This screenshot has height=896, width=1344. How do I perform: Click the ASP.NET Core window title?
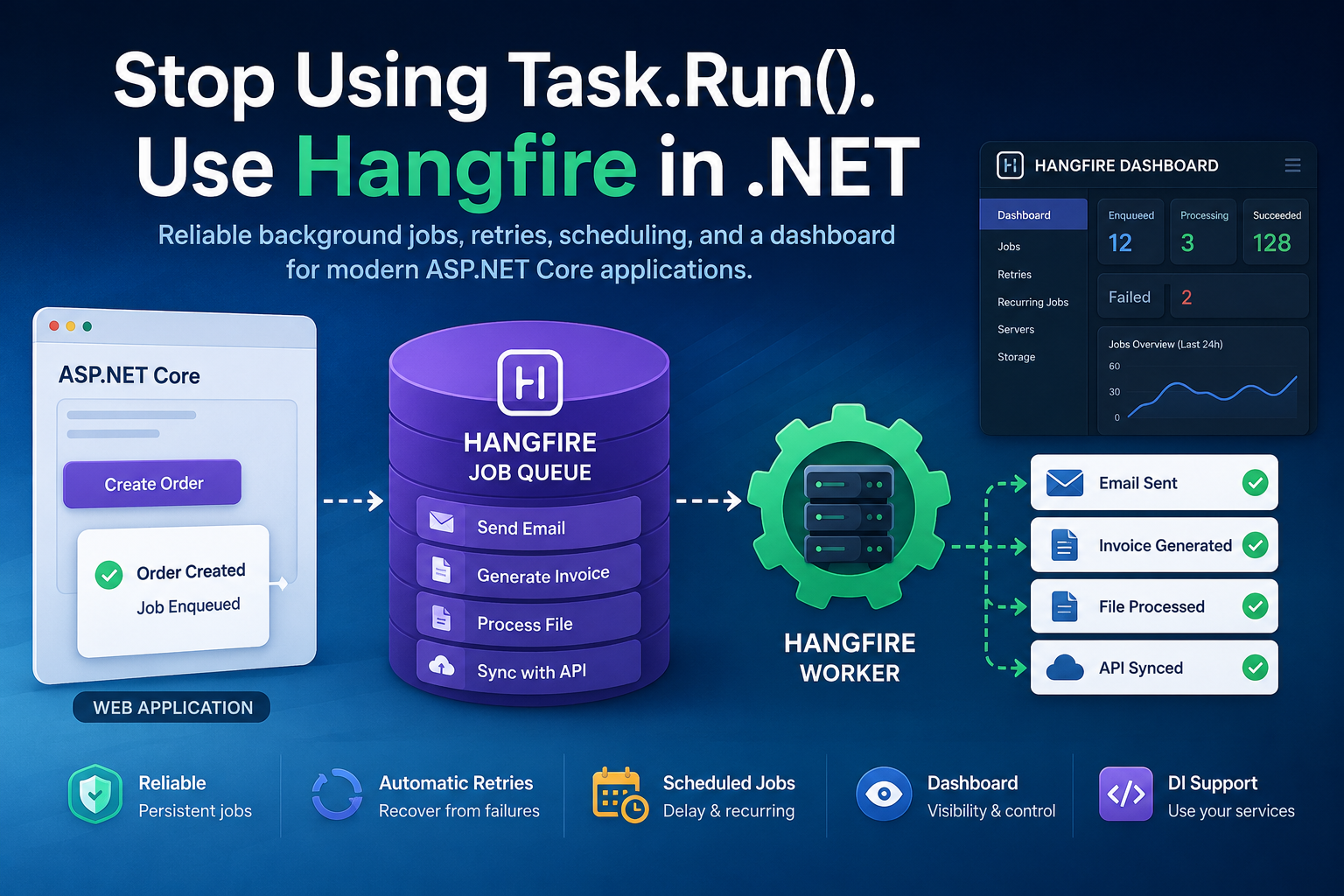click(x=129, y=375)
